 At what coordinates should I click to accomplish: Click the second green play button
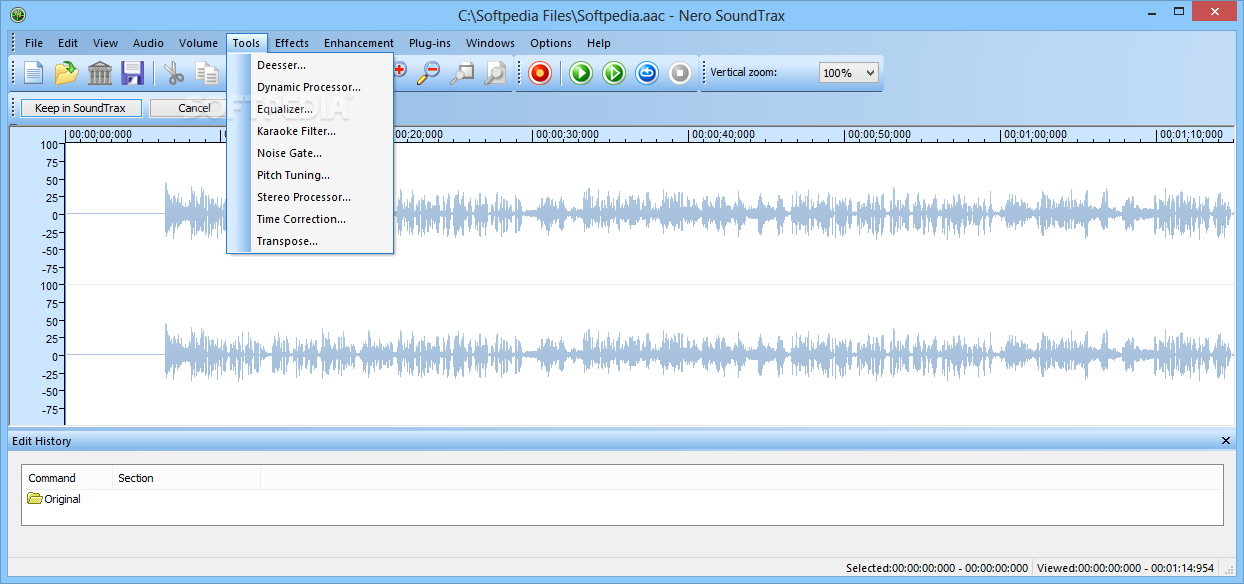[x=614, y=73]
